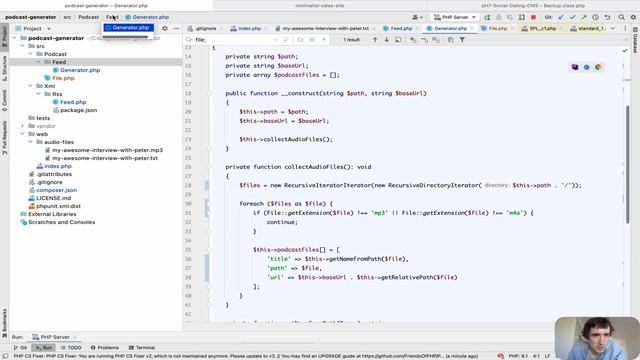
Task: Click the Git rollback undo icon
Action: 607,17
